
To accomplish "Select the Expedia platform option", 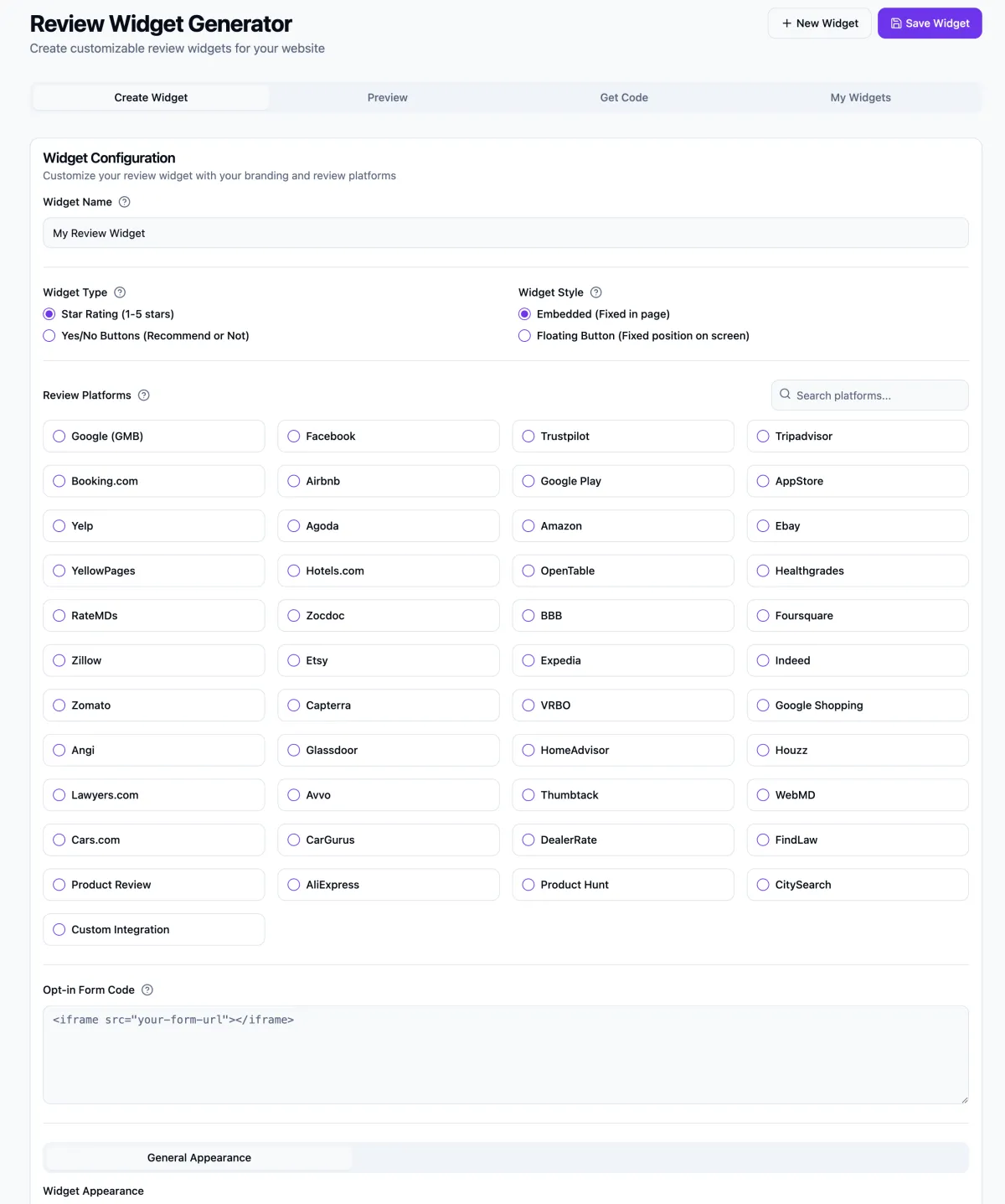I will coord(623,660).
